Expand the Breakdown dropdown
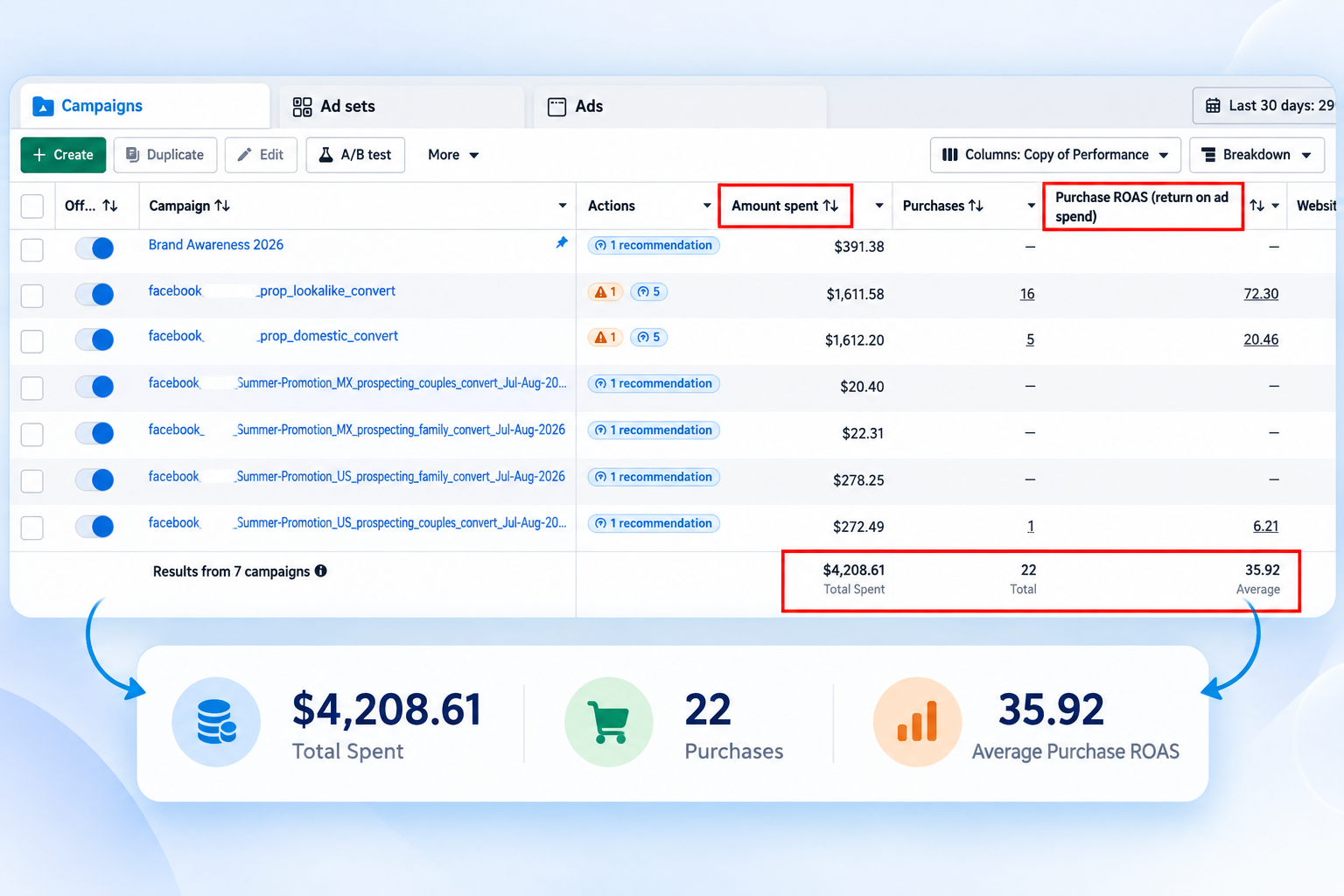1344x896 pixels. (x=1256, y=155)
